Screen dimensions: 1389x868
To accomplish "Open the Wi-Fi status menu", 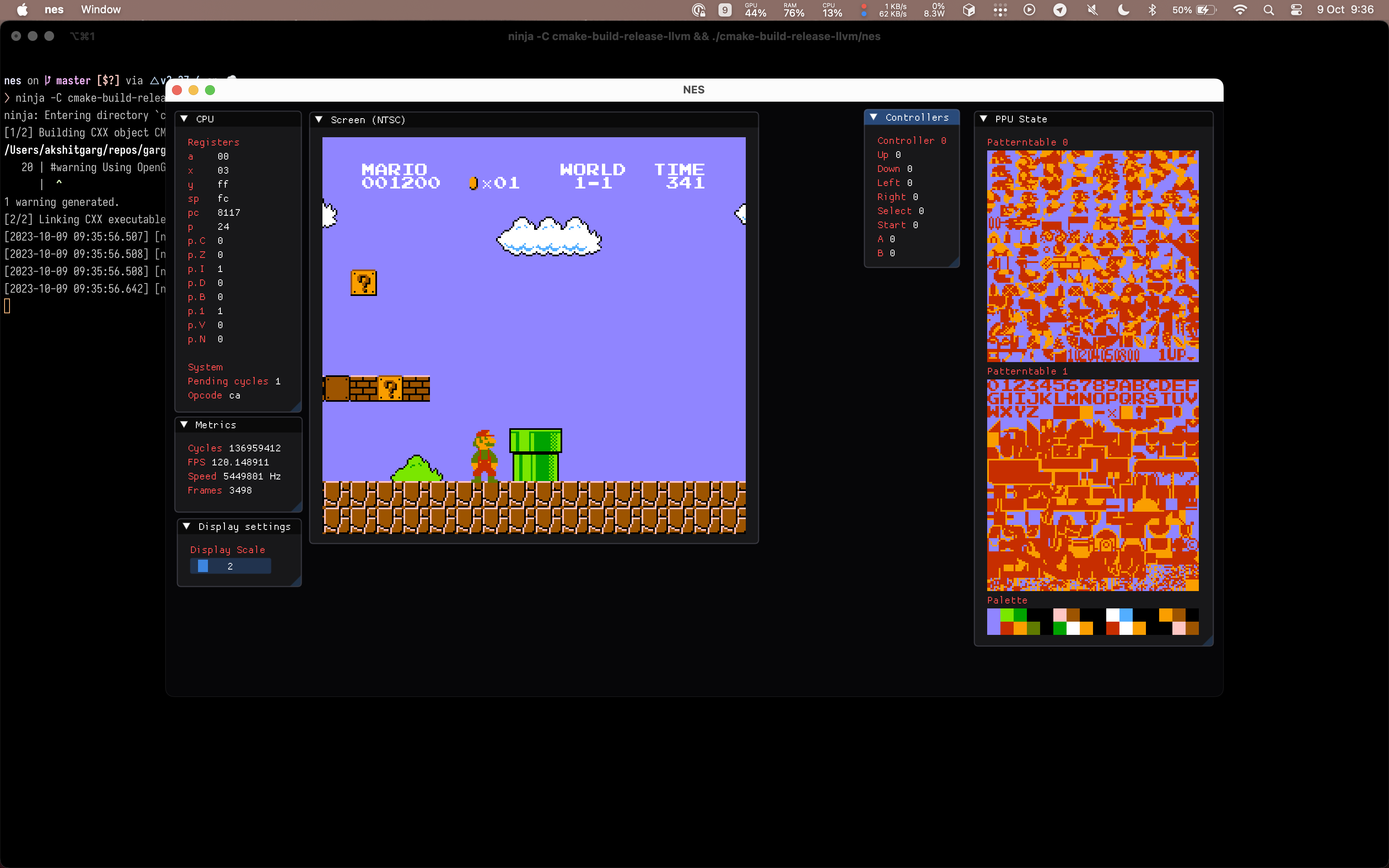I will pyautogui.click(x=1240, y=10).
